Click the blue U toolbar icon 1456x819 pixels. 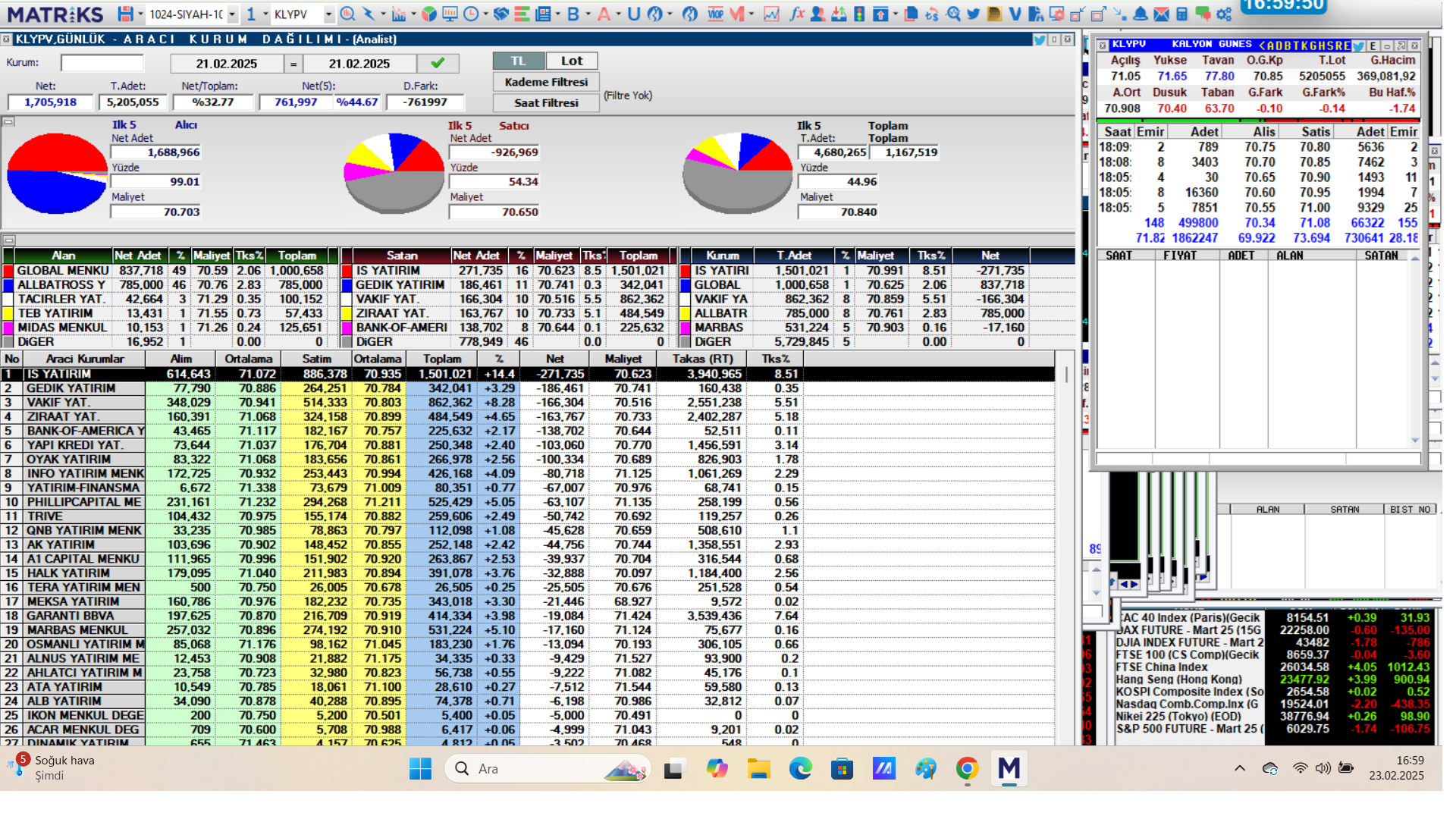tap(634, 14)
